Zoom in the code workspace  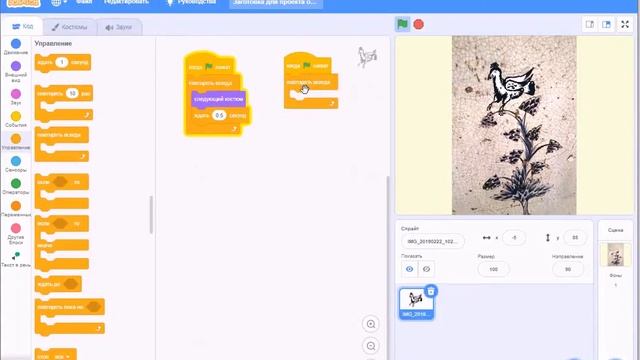(371, 324)
